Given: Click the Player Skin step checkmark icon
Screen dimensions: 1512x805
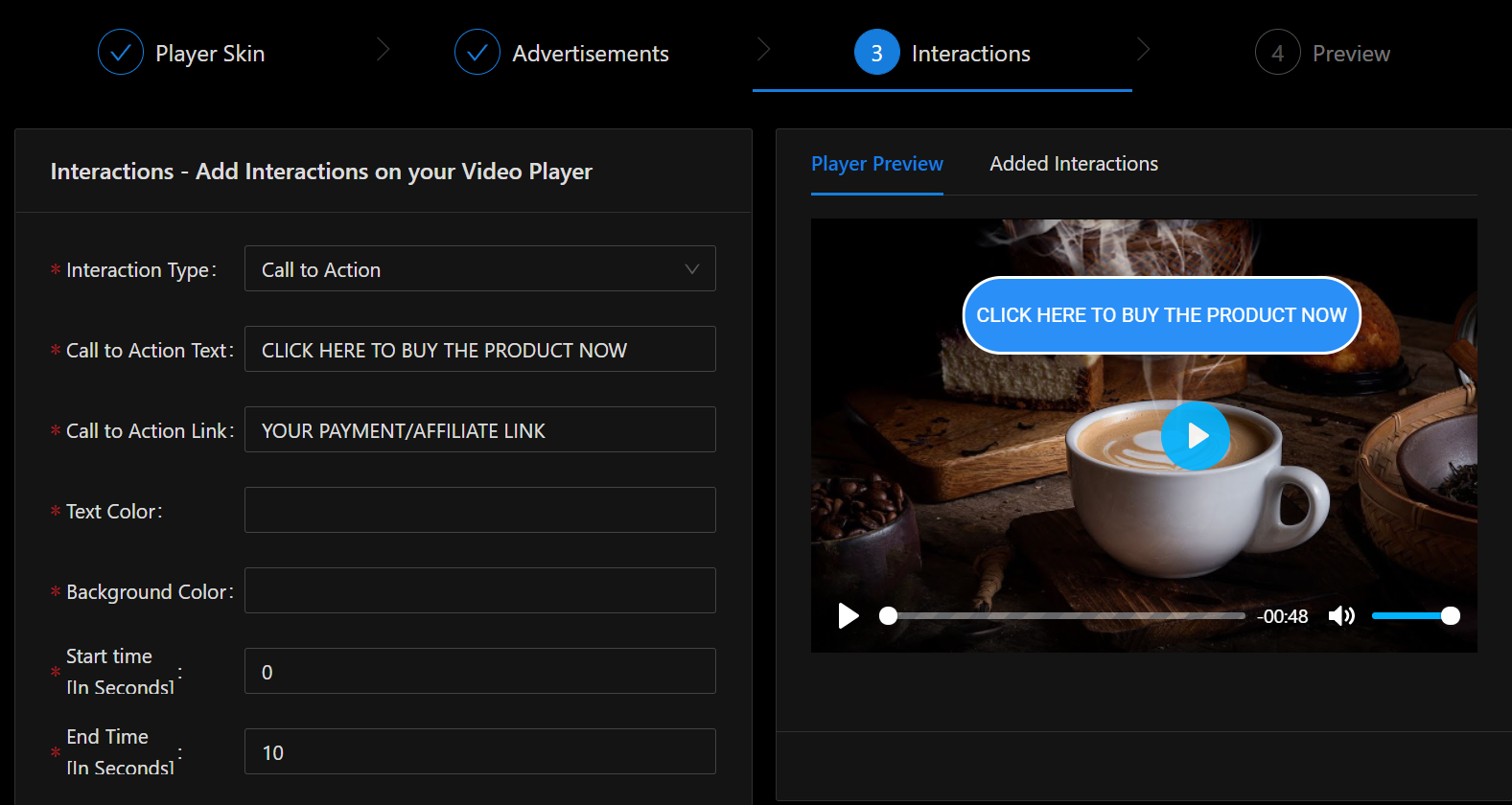Looking at the screenshot, I should pos(121,53).
